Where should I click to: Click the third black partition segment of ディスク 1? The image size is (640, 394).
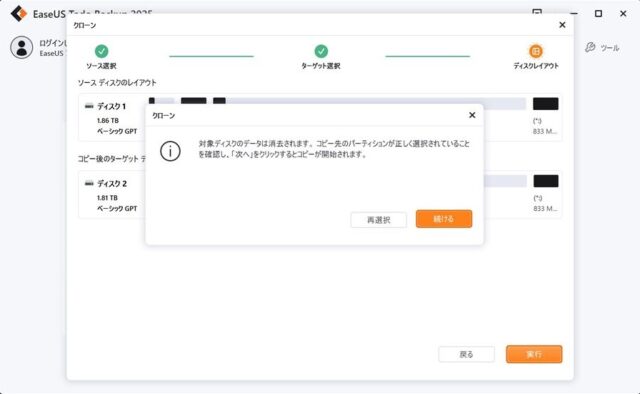point(219,101)
